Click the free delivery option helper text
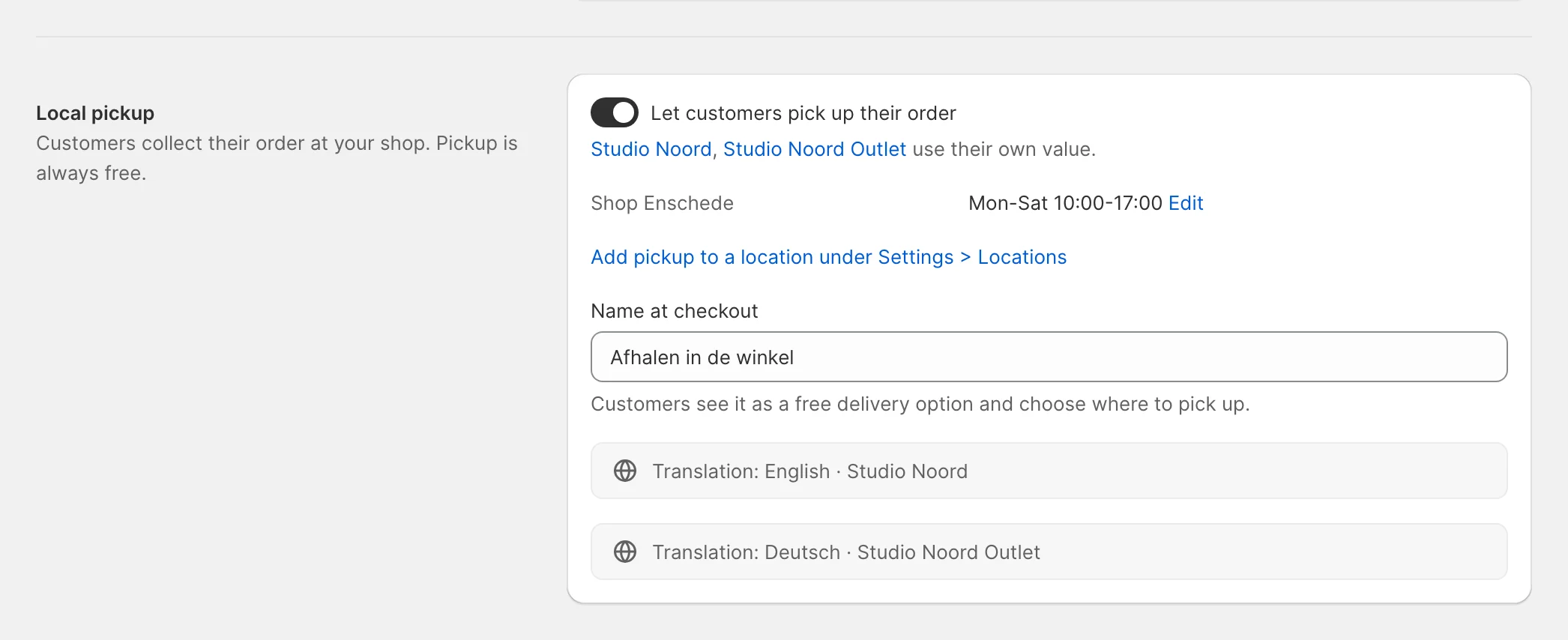This screenshot has height=640, width=1568. (920, 404)
